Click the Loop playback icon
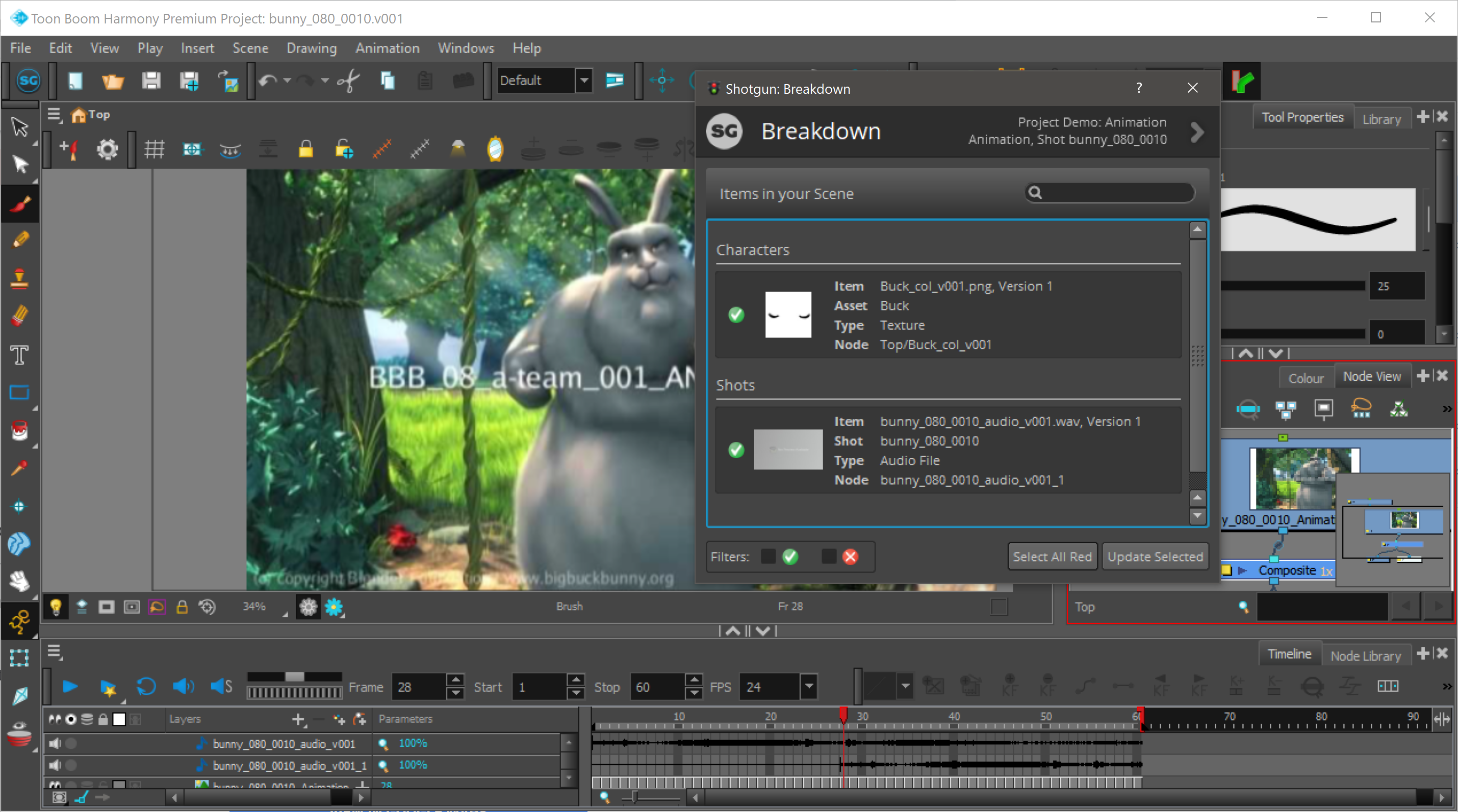The height and width of the screenshot is (812, 1458). 146,687
